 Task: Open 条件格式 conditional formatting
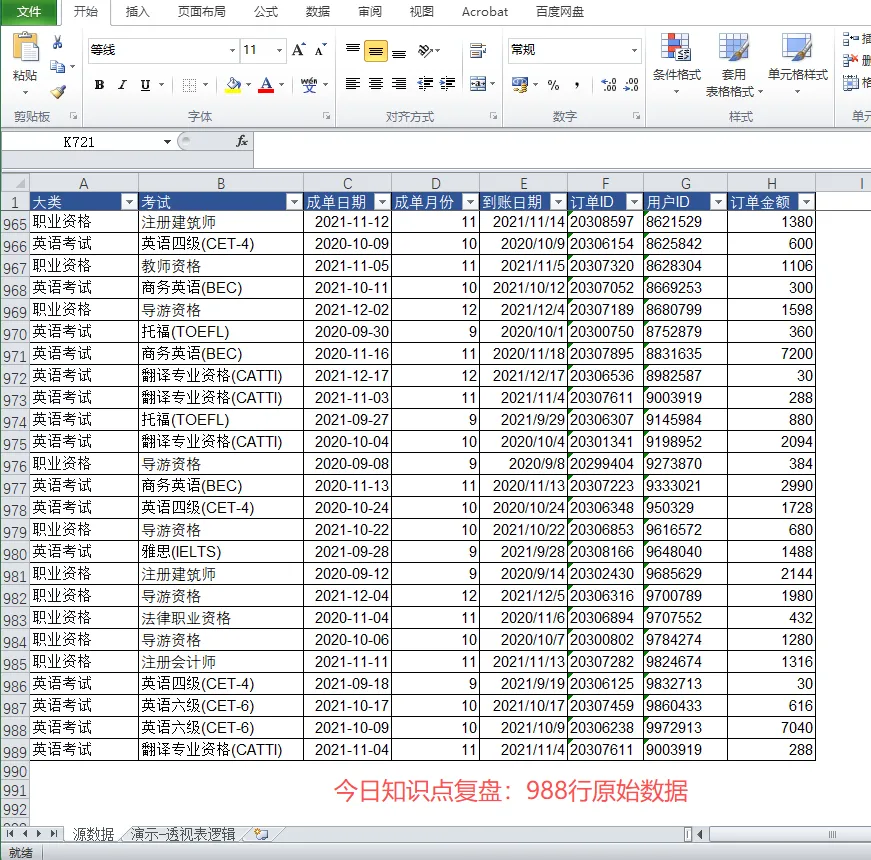coord(676,64)
